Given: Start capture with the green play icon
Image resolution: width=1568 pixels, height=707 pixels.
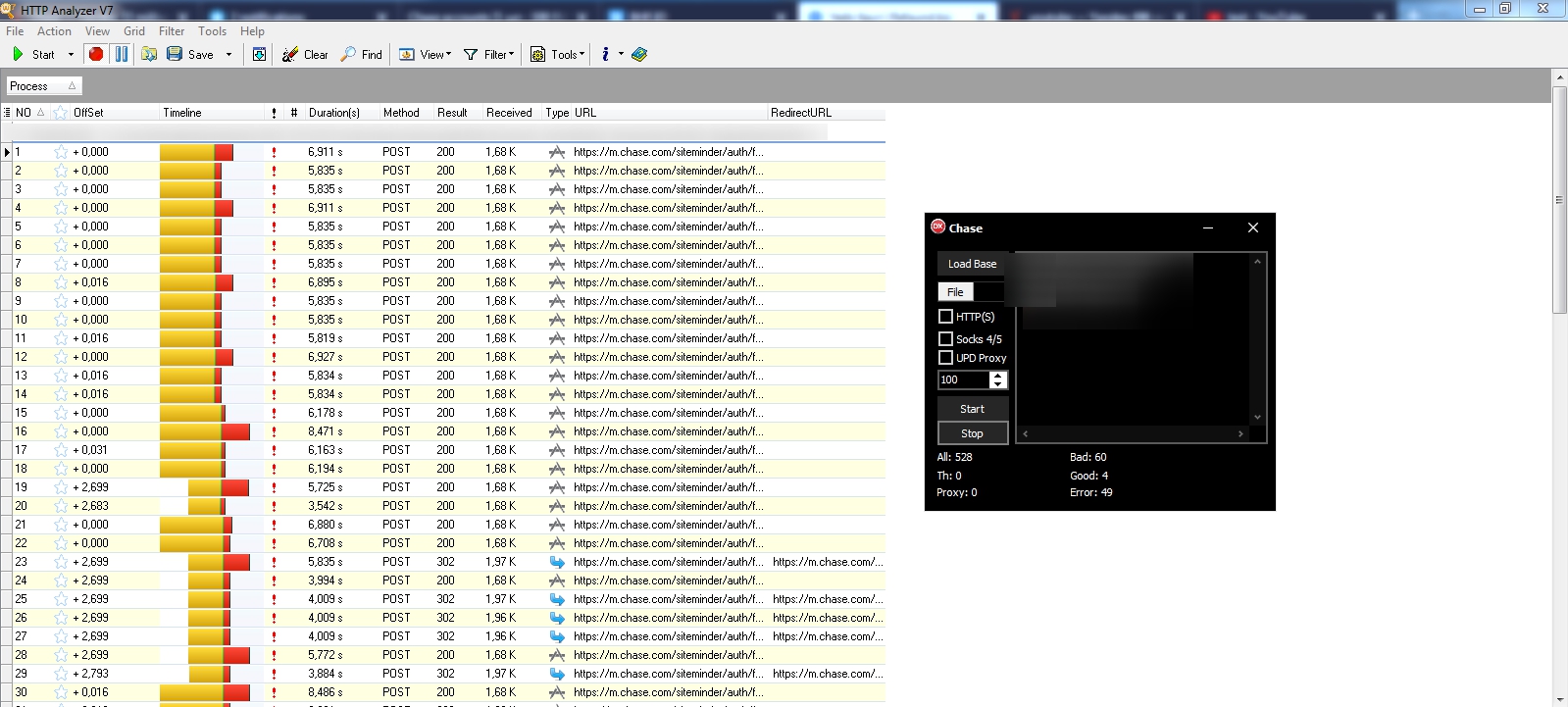Looking at the screenshot, I should click(18, 55).
